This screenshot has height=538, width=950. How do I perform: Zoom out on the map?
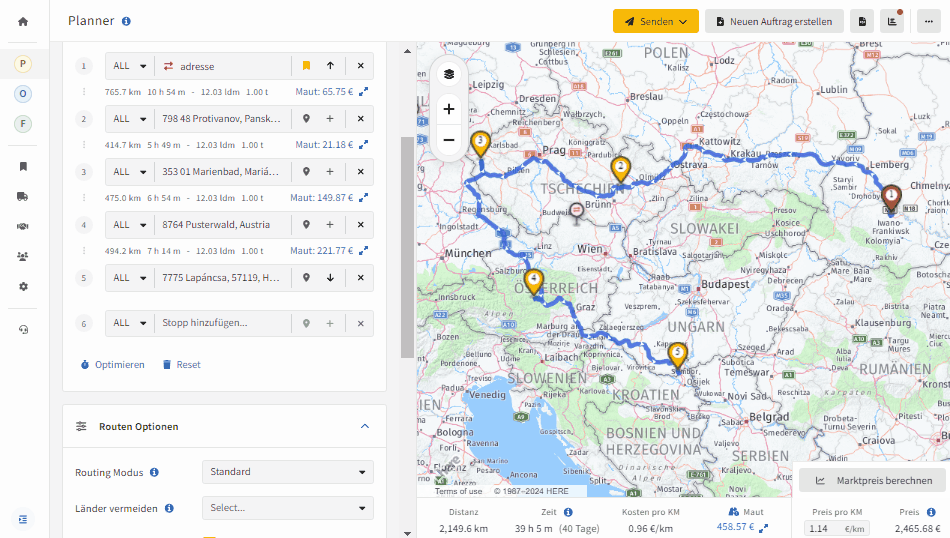[449, 140]
